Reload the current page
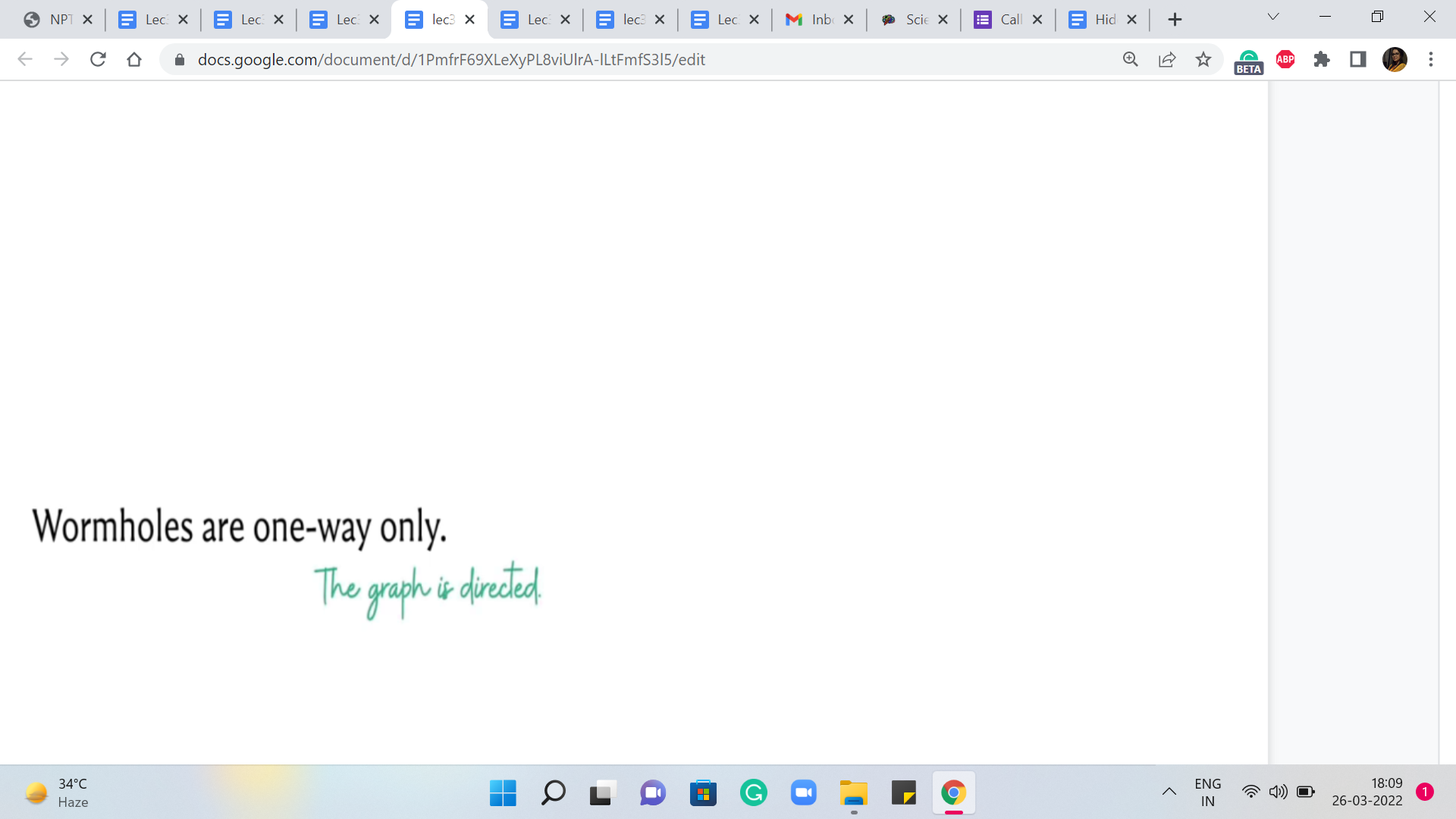The height and width of the screenshot is (819, 1456). pos(98,59)
